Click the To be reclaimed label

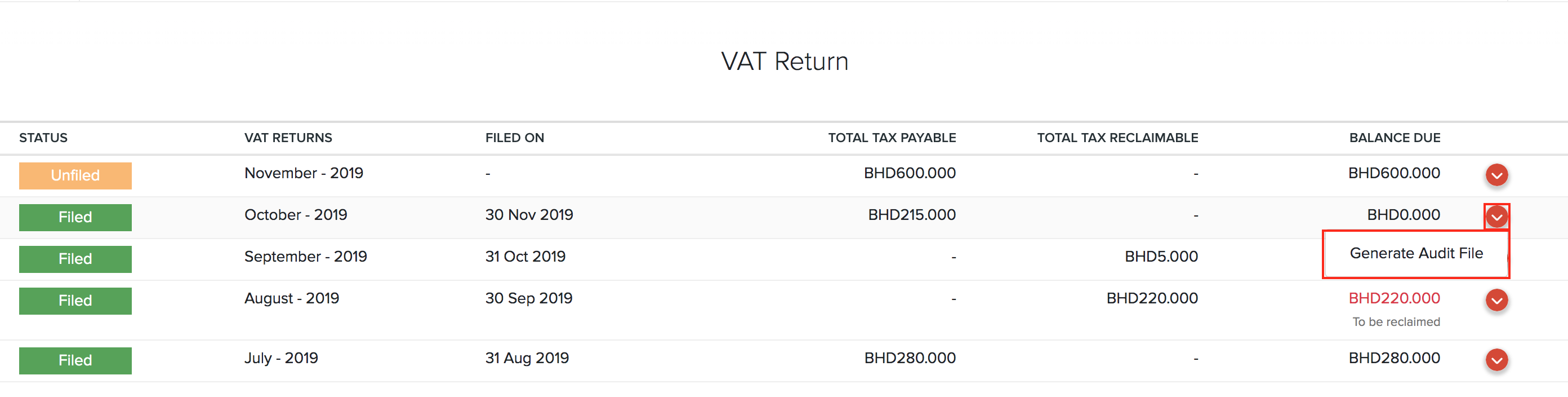click(x=1397, y=321)
